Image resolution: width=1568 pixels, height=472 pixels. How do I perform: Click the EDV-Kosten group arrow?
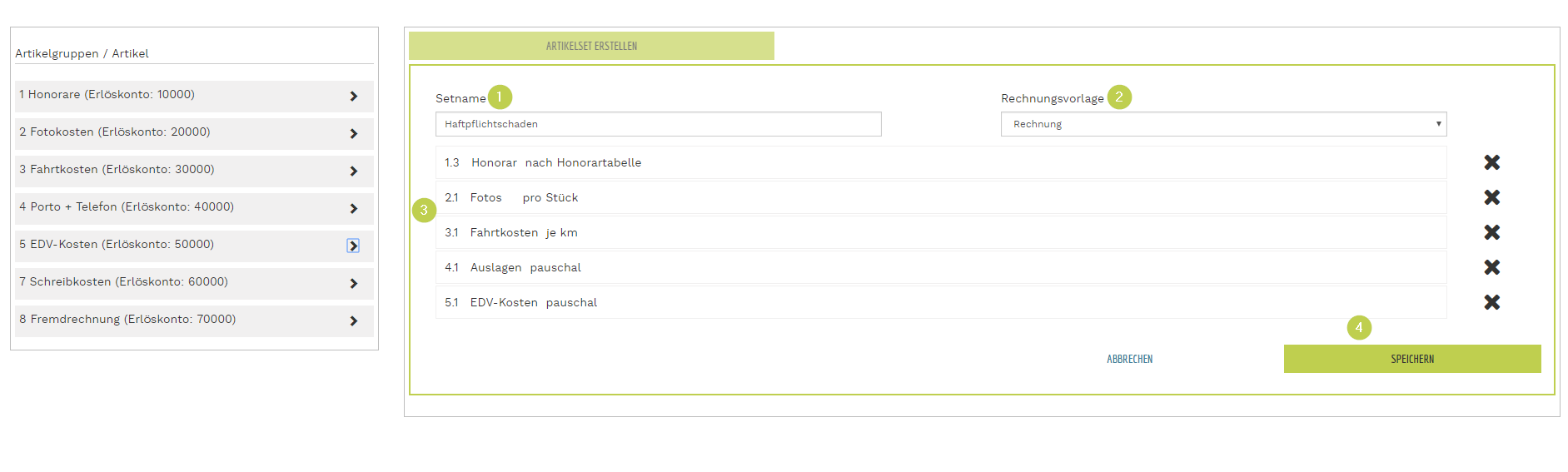pyautogui.click(x=353, y=246)
